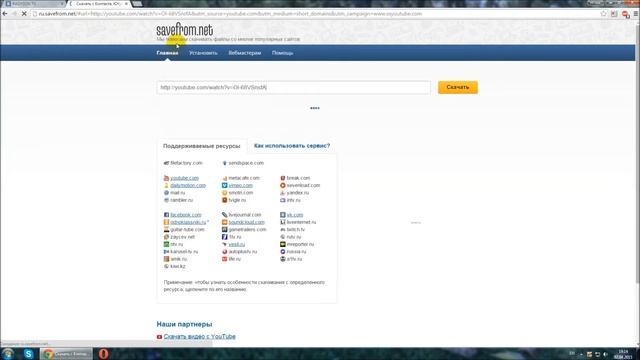The image size is (640, 360).
Task: Open the Chrome menu hamburger icon
Action: point(636,13)
